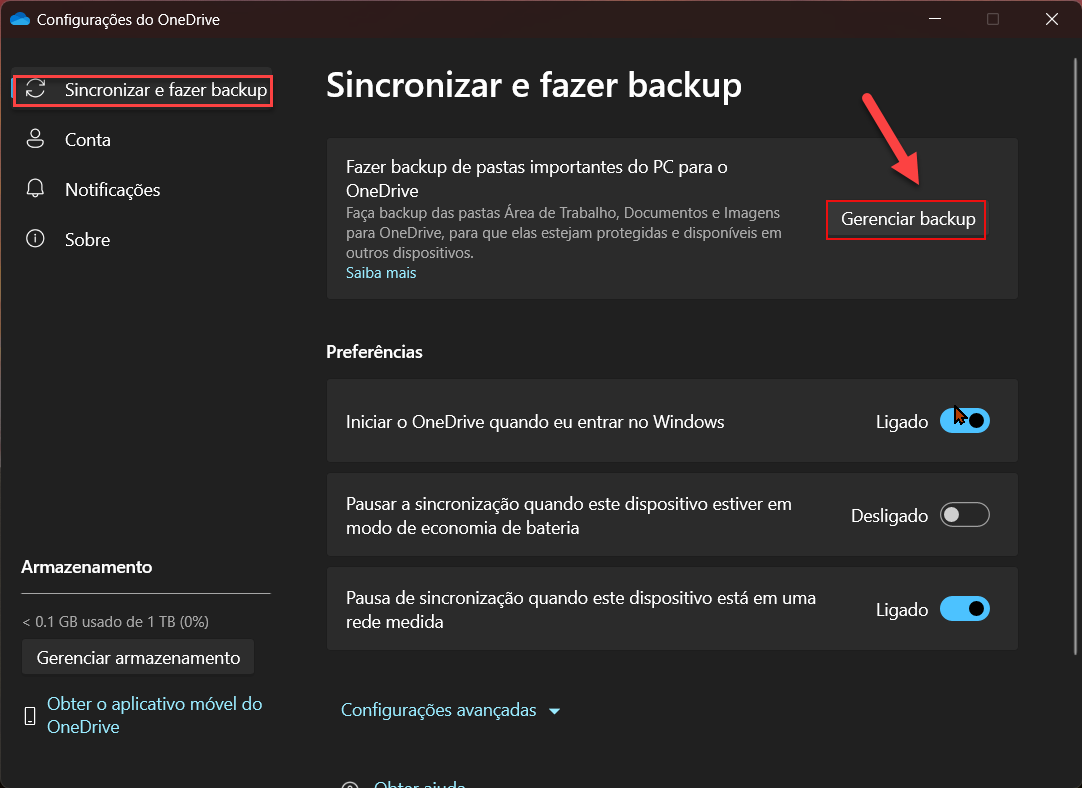Expand Configurações avançadas section
This screenshot has width=1082, height=788.
coord(450,711)
